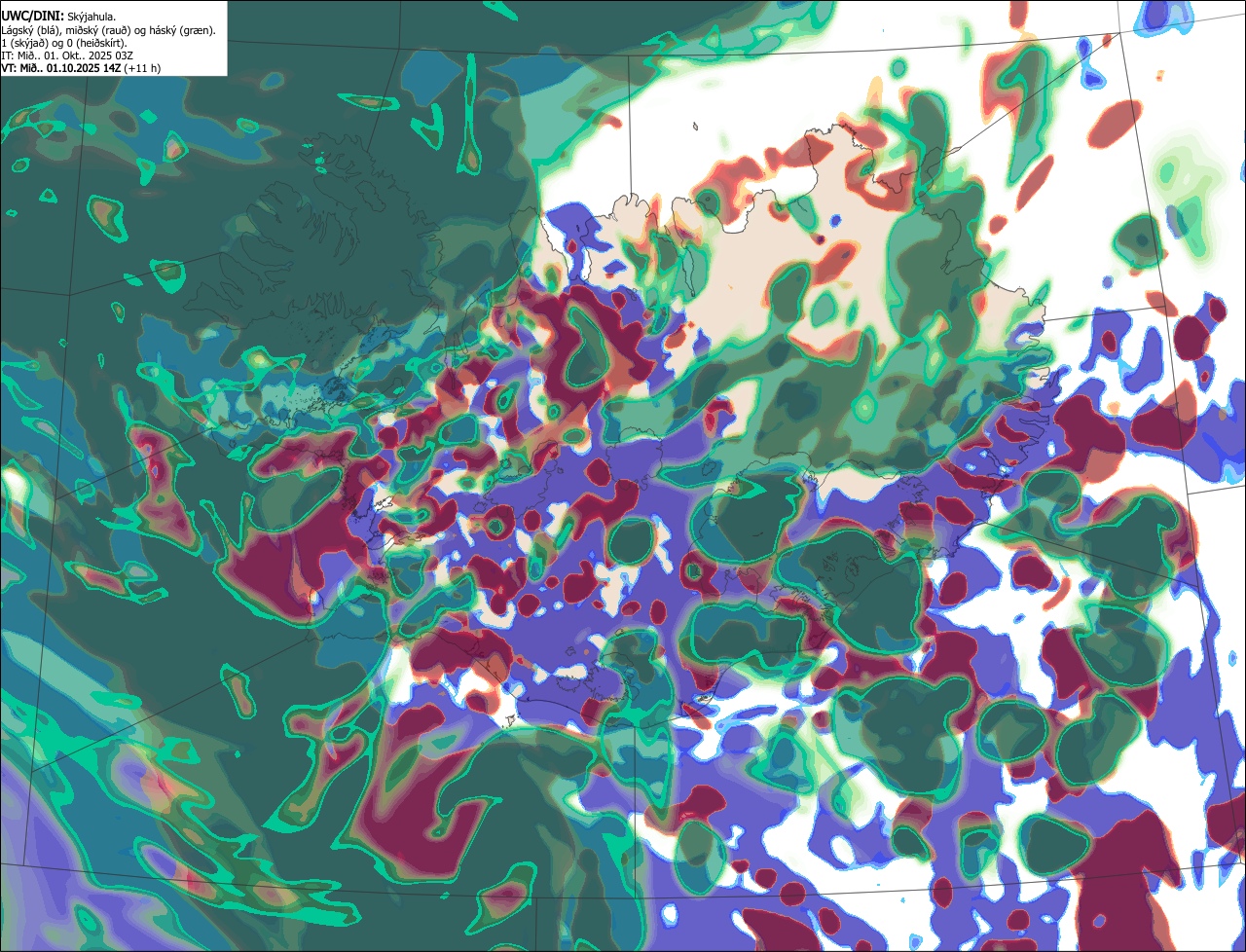This screenshot has height=952, width=1246.
Task: Click the 'UWC/DINI: Skýjahula.' title line
Action: coord(58,17)
